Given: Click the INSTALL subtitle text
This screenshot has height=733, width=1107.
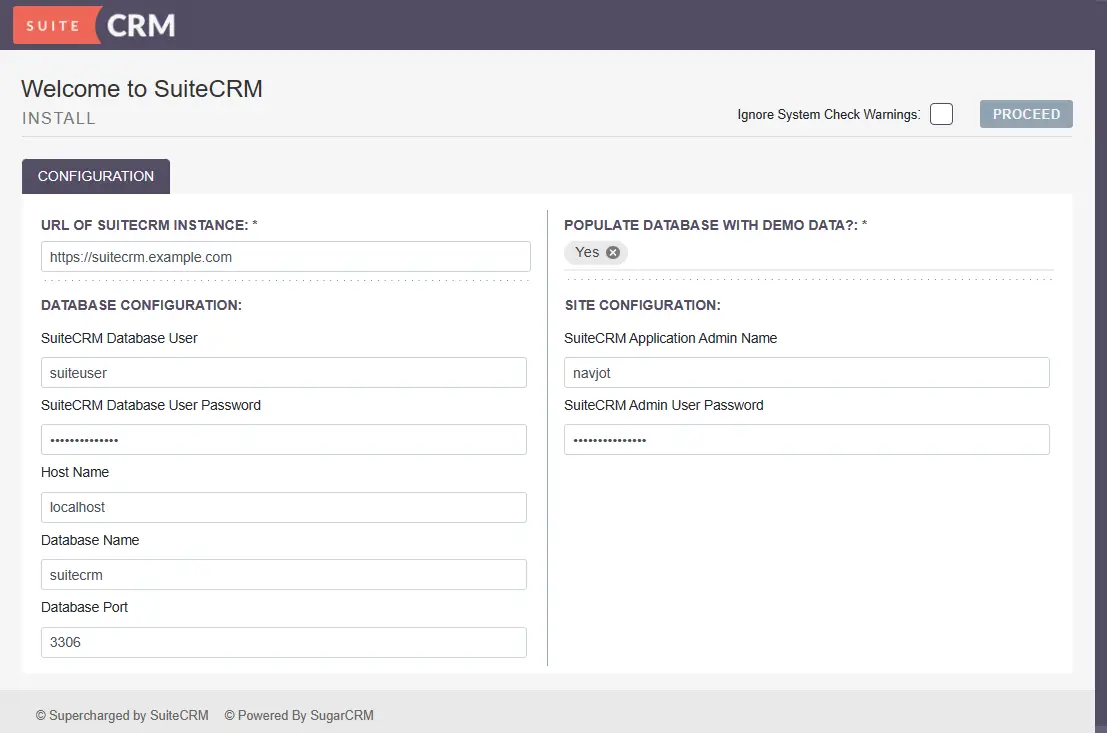Looking at the screenshot, I should (59, 119).
